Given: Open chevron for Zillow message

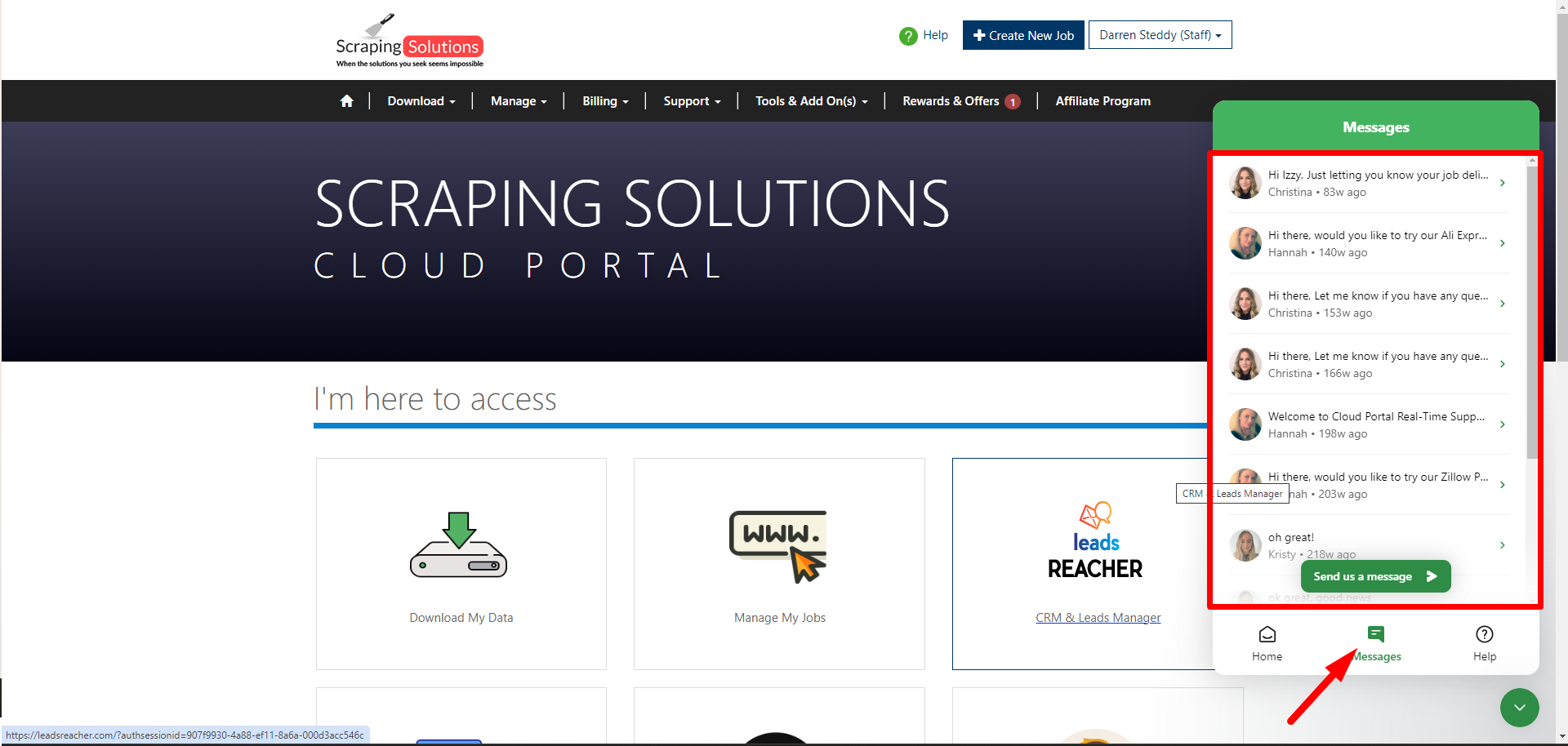Looking at the screenshot, I should (x=1503, y=485).
